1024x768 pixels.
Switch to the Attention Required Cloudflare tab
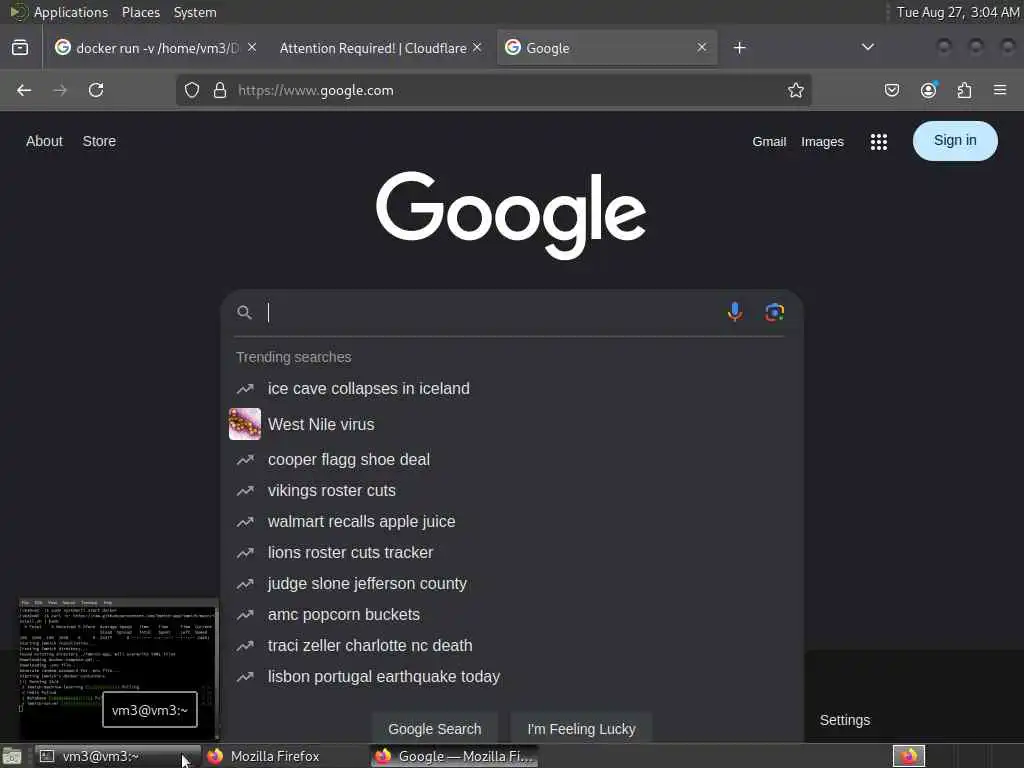pyautogui.click(x=379, y=48)
